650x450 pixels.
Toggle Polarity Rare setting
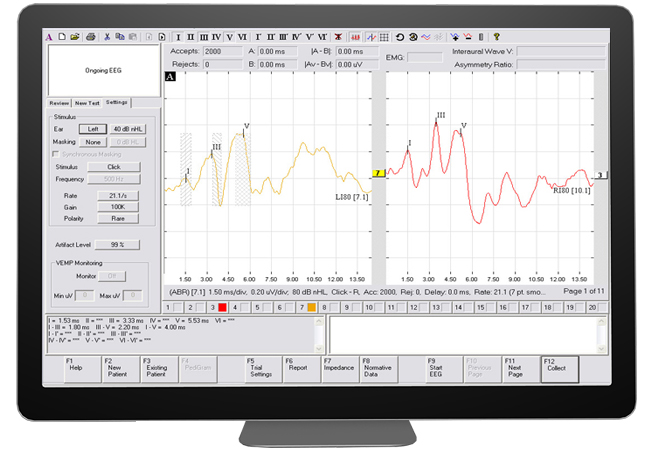tap(118, 217)
